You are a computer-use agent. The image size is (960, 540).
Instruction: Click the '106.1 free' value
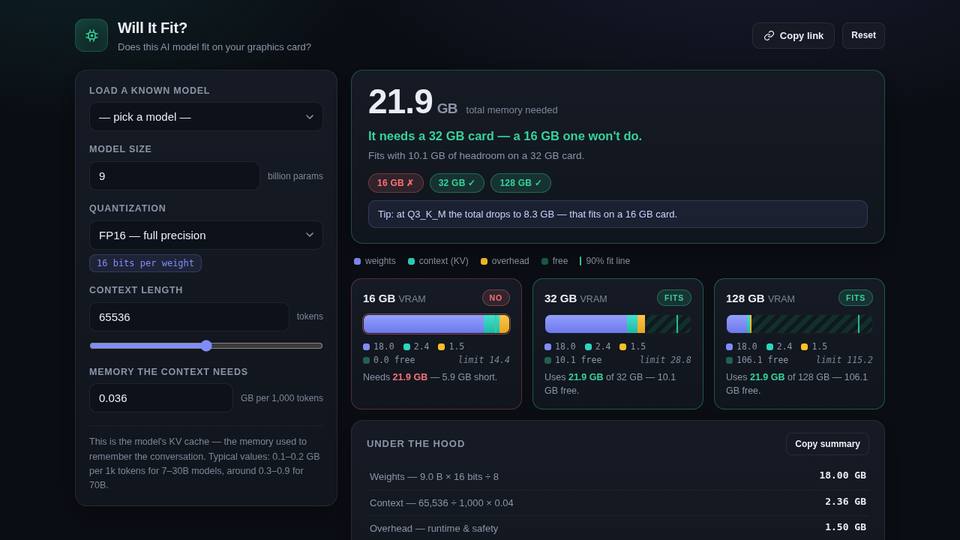coord(762,360)
